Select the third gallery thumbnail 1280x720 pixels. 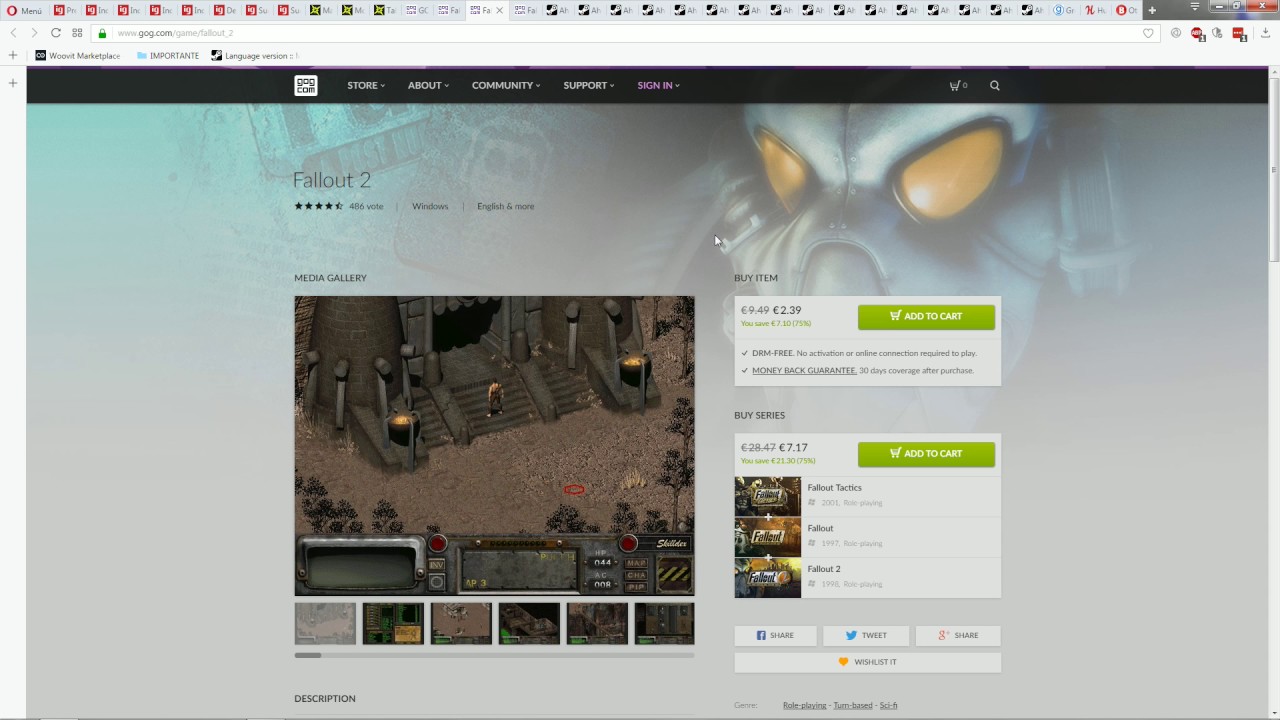pyautogui.click(x=461, y=623)
